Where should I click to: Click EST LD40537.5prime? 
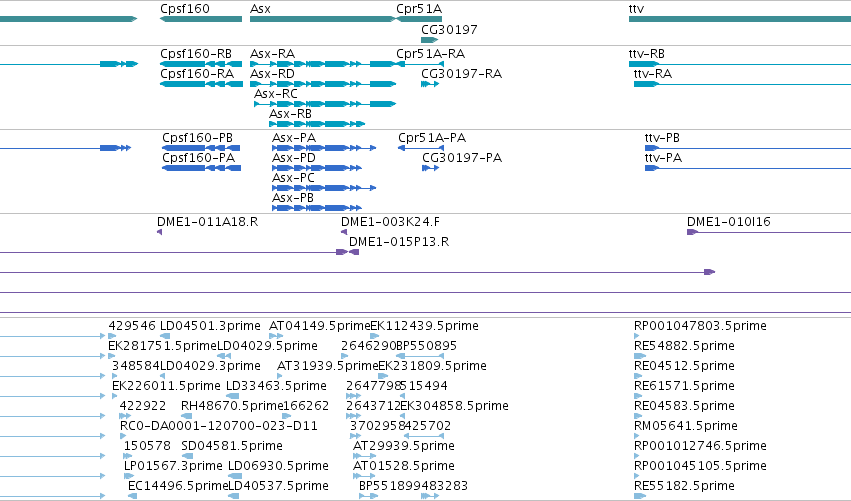pyautogui.click(x=278, y=486)
